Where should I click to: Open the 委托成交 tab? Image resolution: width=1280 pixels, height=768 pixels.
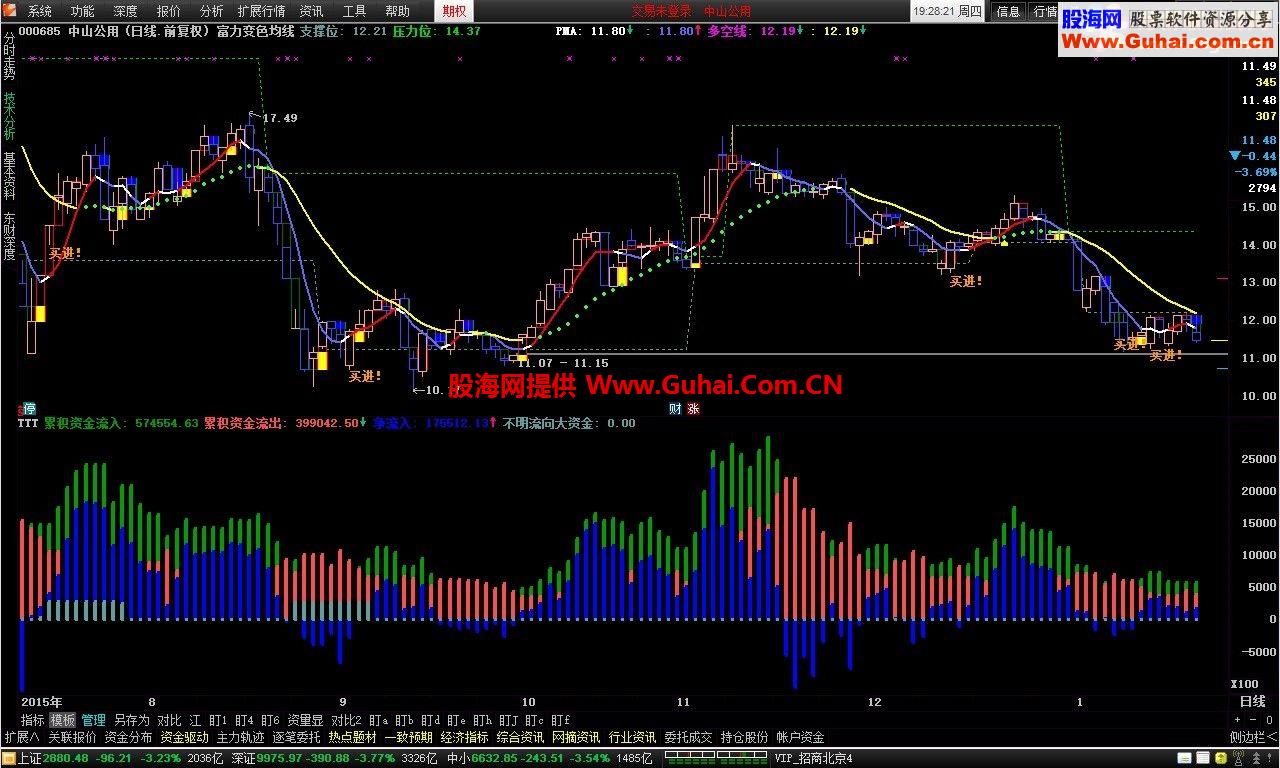click(x=689, y=737)
